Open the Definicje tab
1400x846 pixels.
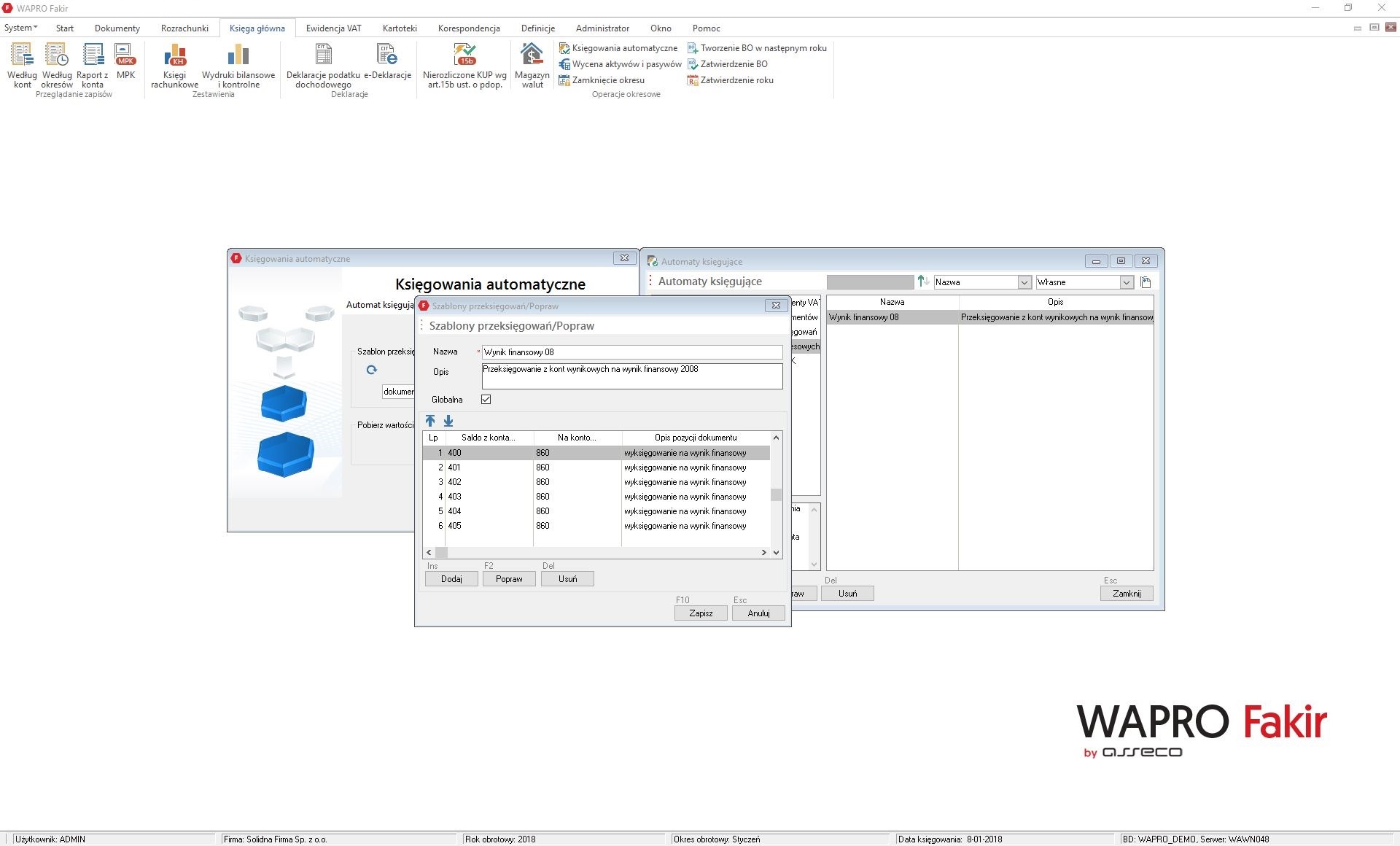pos(538,28)
